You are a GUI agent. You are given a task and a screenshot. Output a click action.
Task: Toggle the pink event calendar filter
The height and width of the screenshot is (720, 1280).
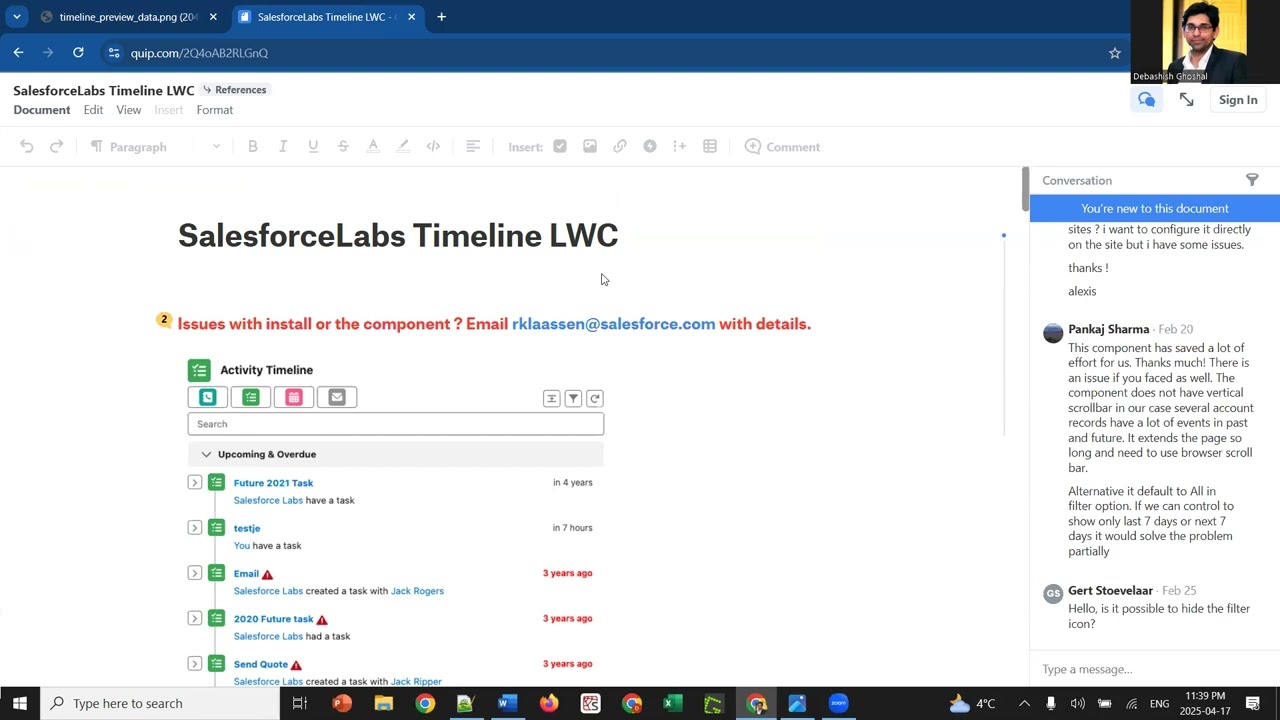294,397
